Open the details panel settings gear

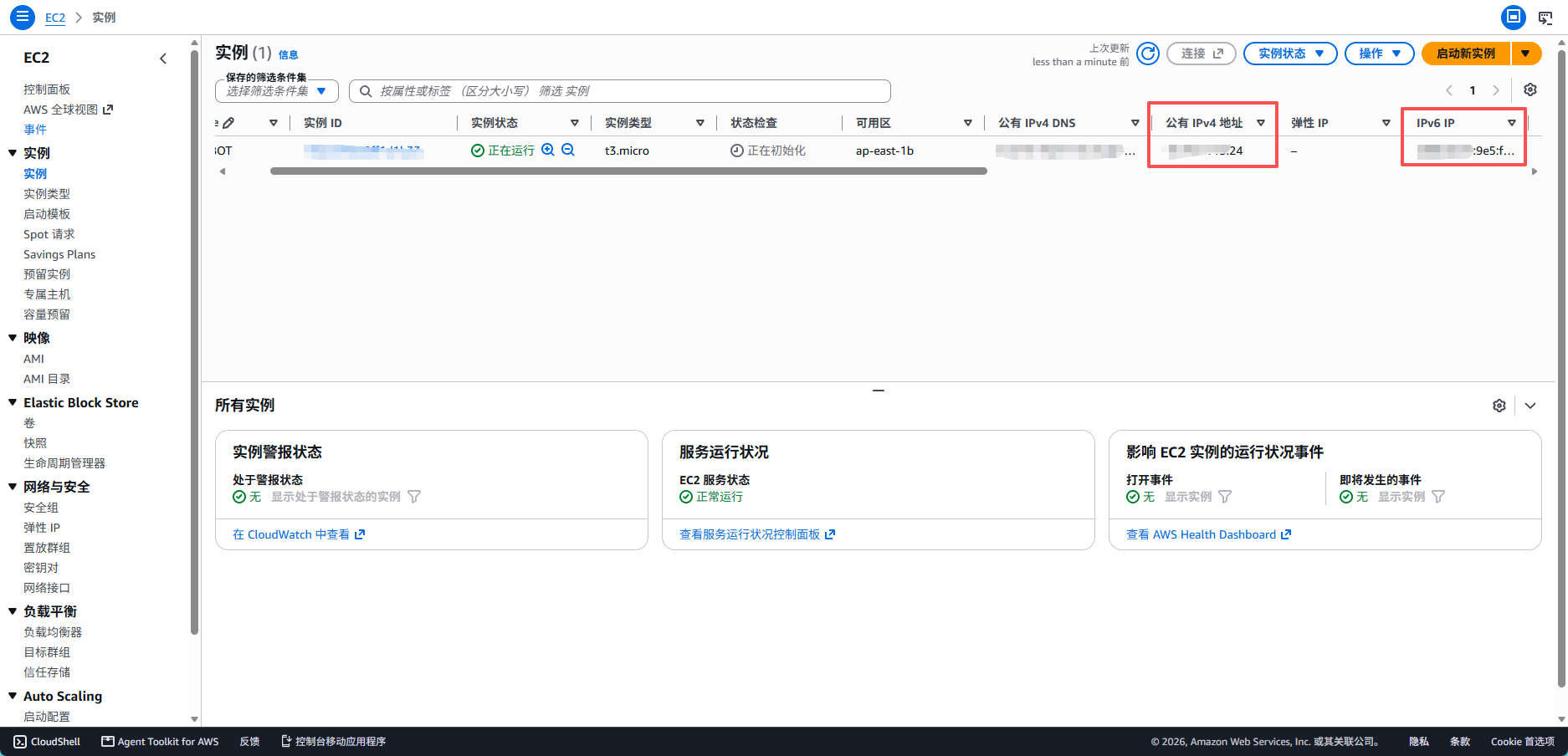point(1499,406)
